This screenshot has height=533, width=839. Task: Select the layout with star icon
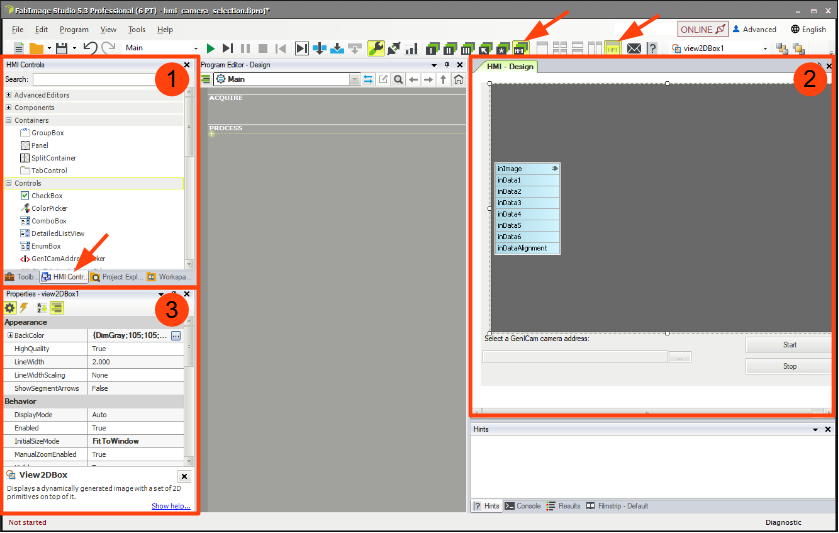pyautogui.click(x=502, y=49)
